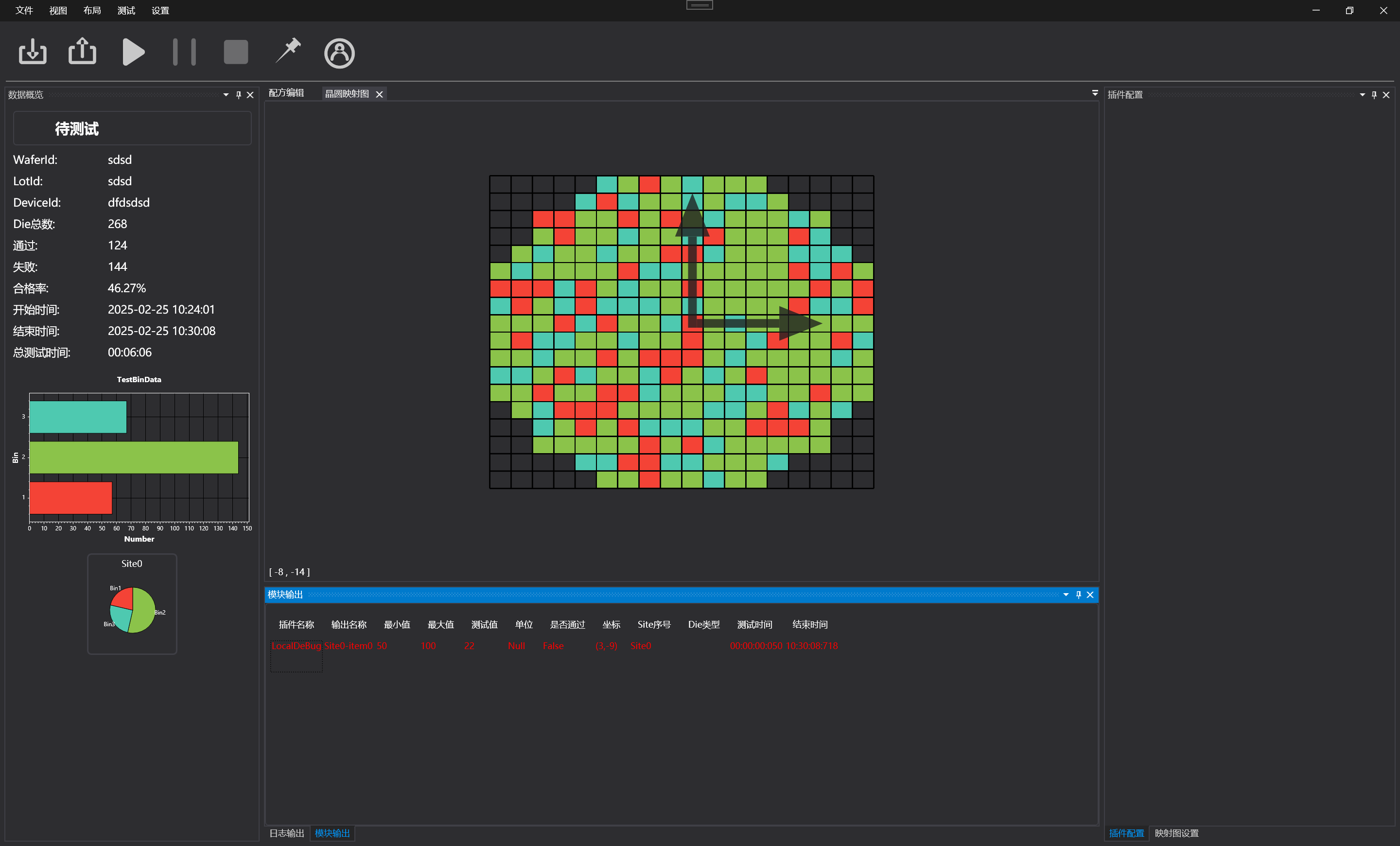
Task: Open the 文件 menu
Action: (x=24, y=10)
